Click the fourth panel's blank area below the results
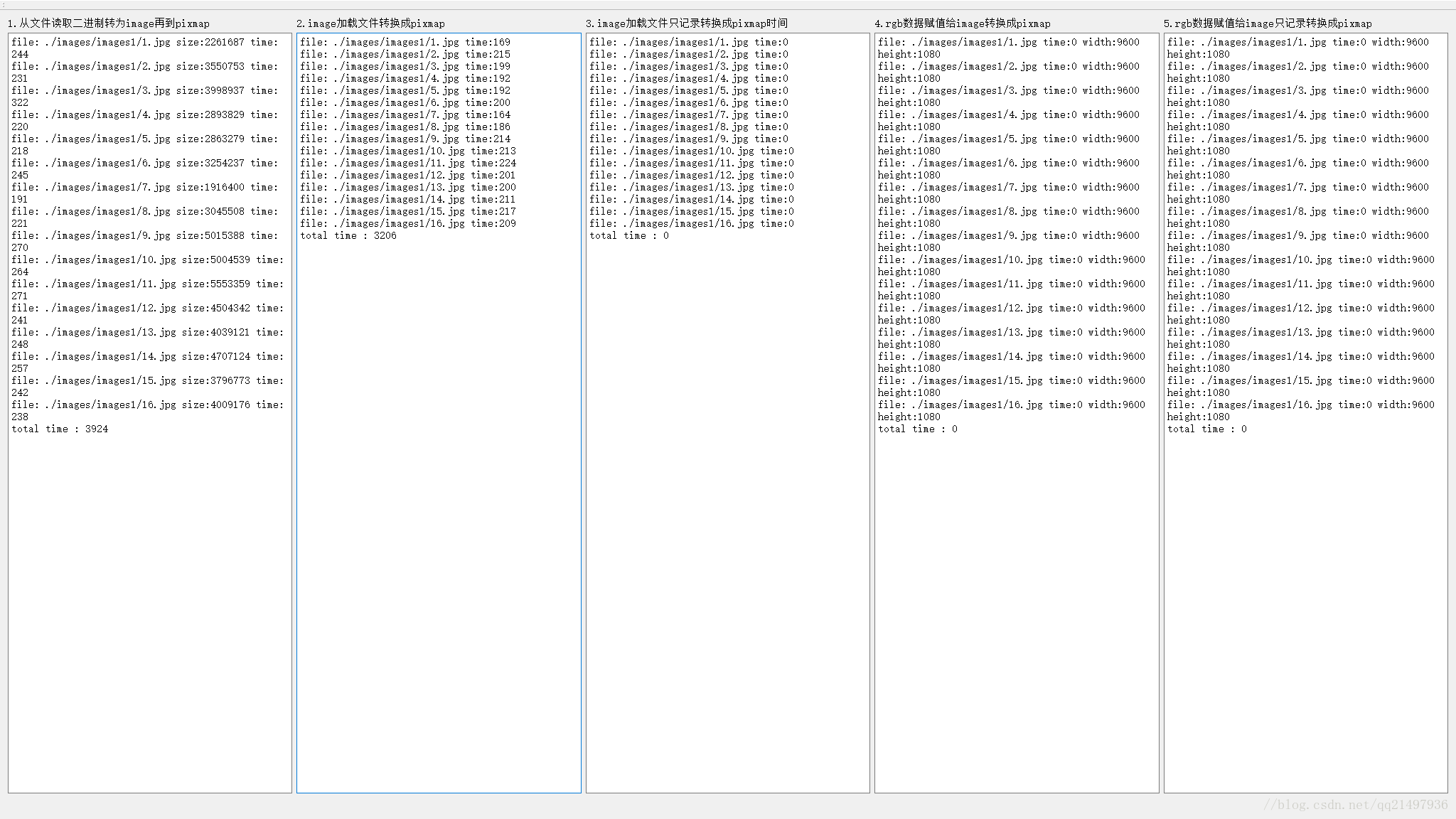The height and width of the screenshot is (819, 1456). click(1016, 604)
